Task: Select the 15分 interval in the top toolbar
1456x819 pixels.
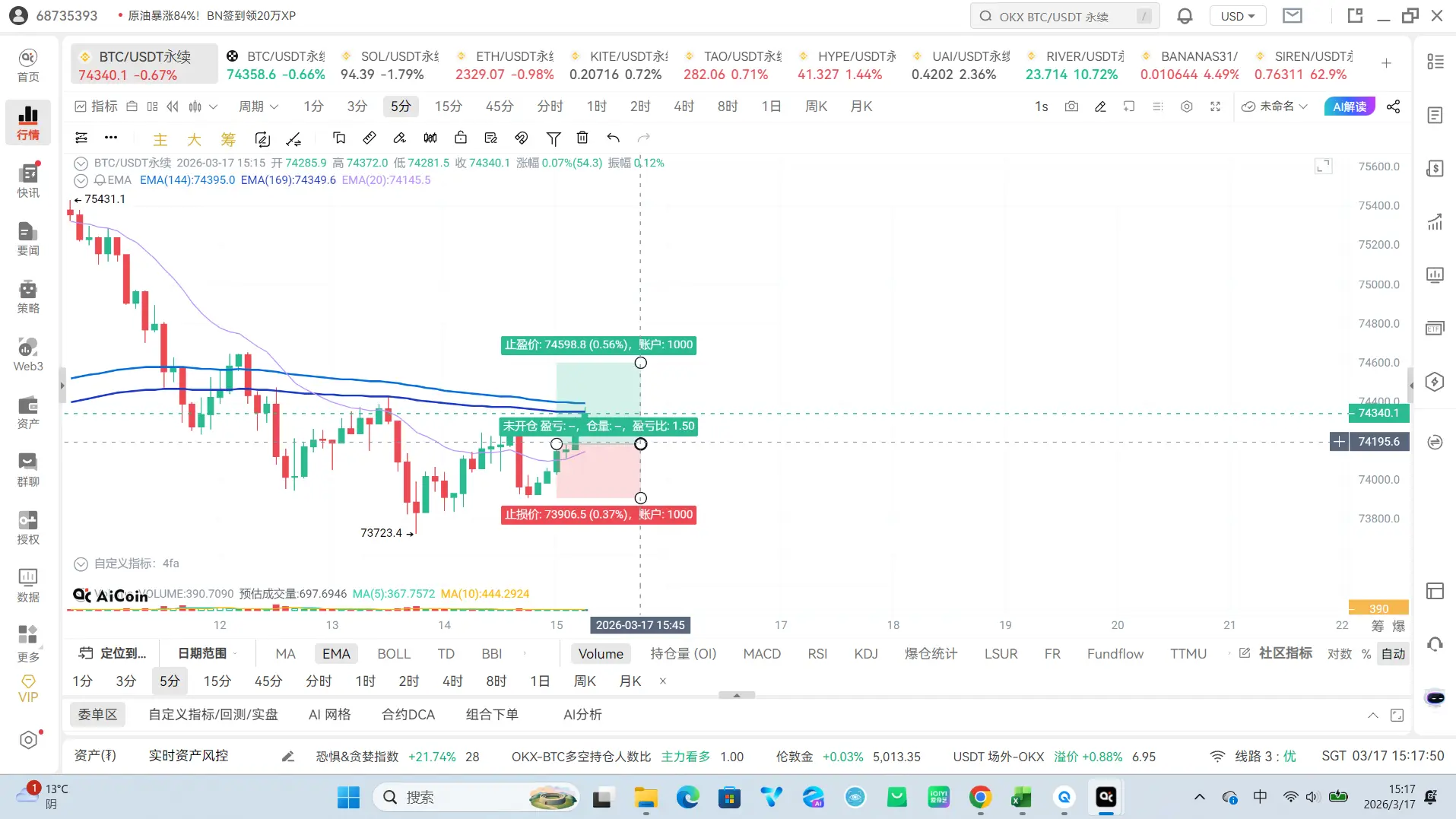Action: [x=448, y=106]
